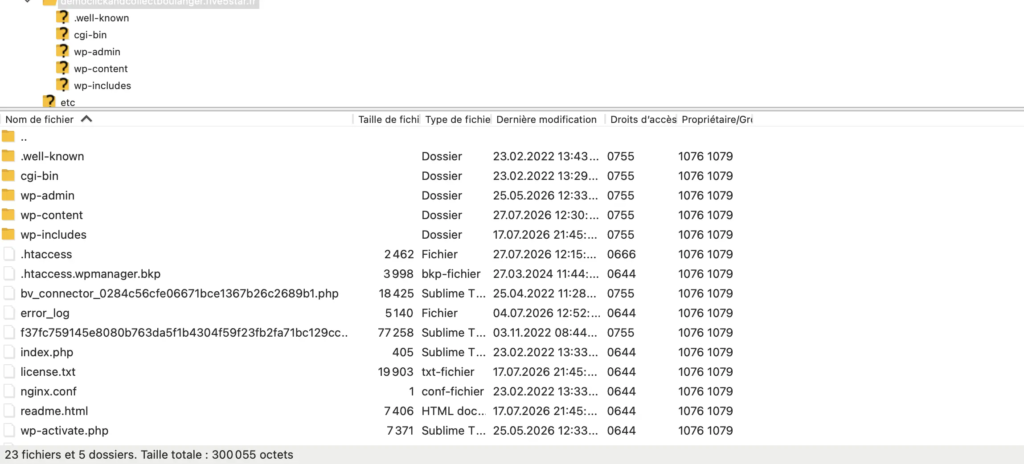Click the Propriétaire/Groupe column header
1024x464 pixels.
click(716, 120)
